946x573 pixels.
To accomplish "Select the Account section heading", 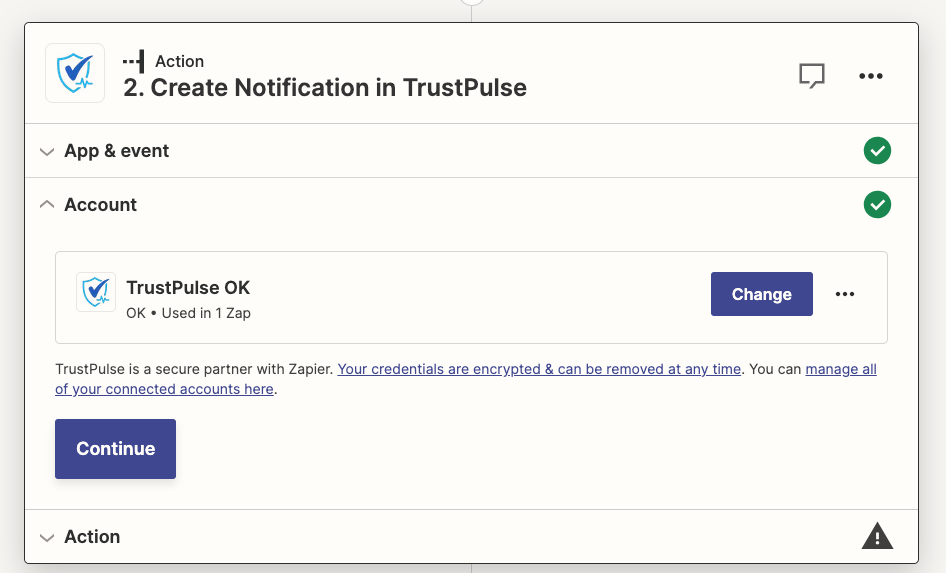I will click(100, 205).
